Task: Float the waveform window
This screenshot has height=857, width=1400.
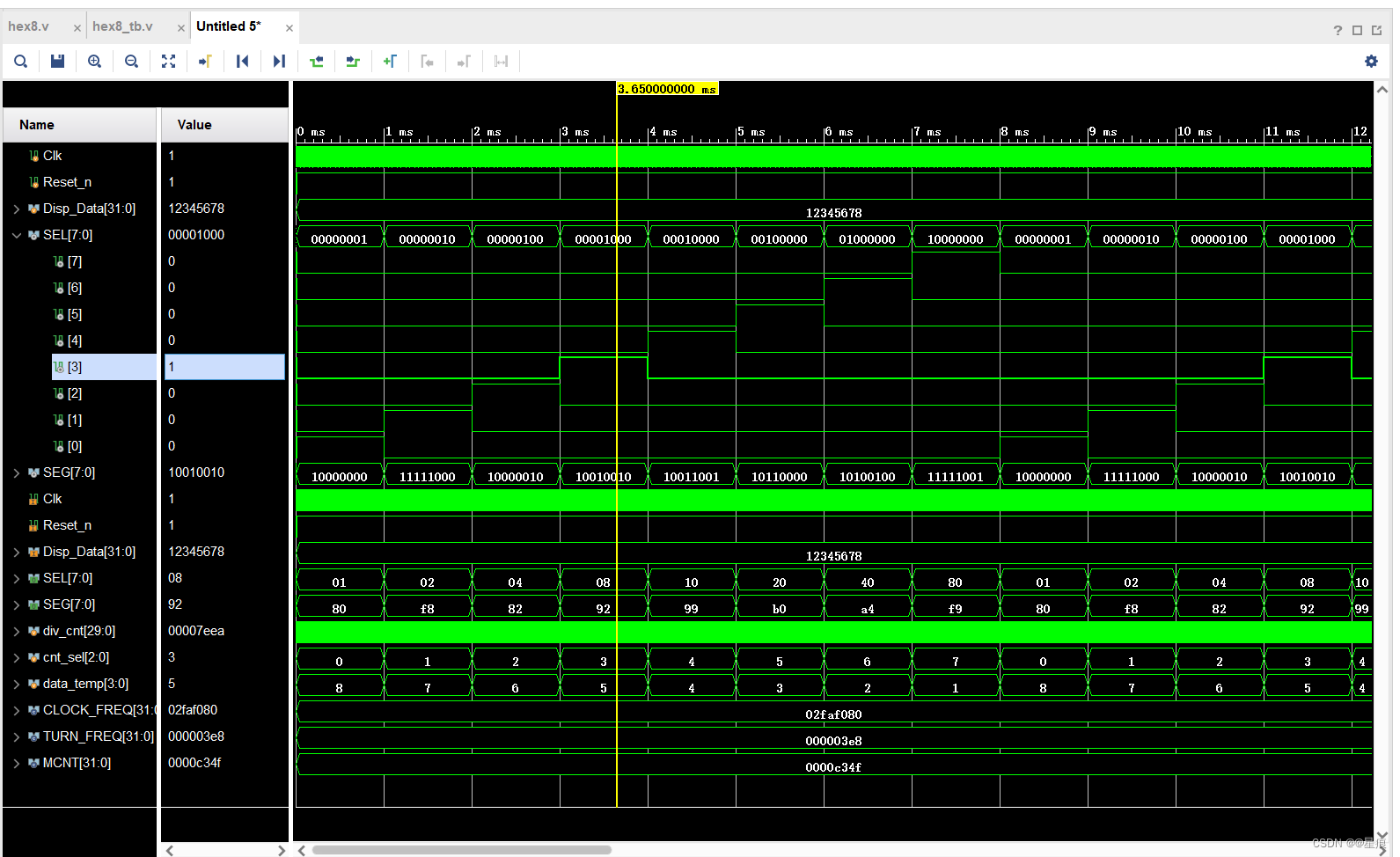Action: coord(1377,30)
